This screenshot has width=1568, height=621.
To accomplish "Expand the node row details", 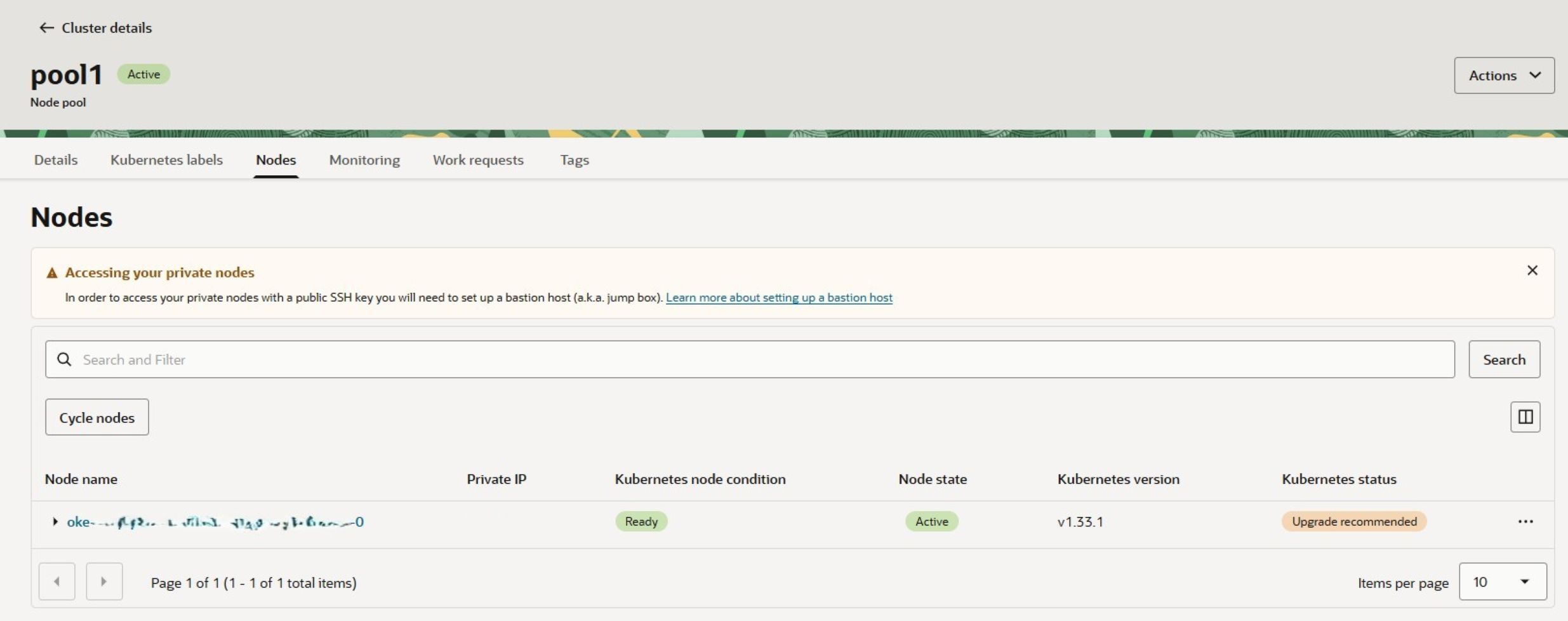I will click(55, 521).
